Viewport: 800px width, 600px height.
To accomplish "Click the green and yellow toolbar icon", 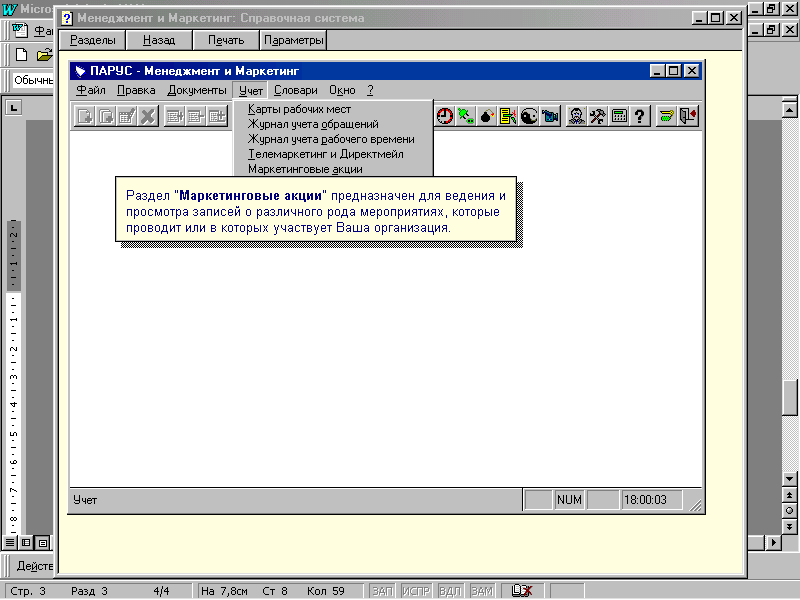I will coord(666,116).
